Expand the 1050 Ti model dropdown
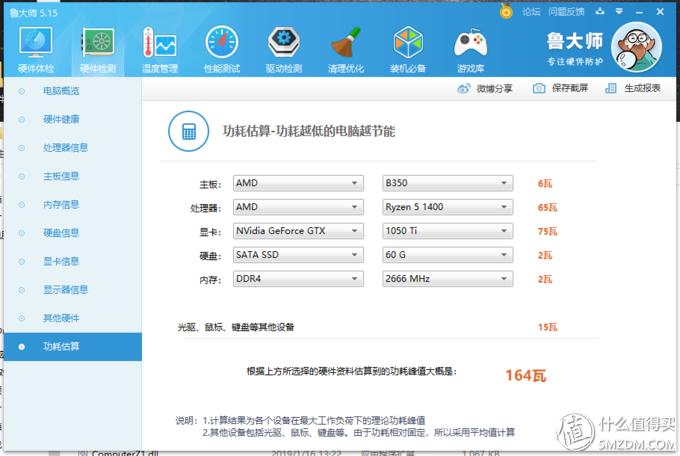The height and width of the screenshot is (456, 680). coord(448,231)
